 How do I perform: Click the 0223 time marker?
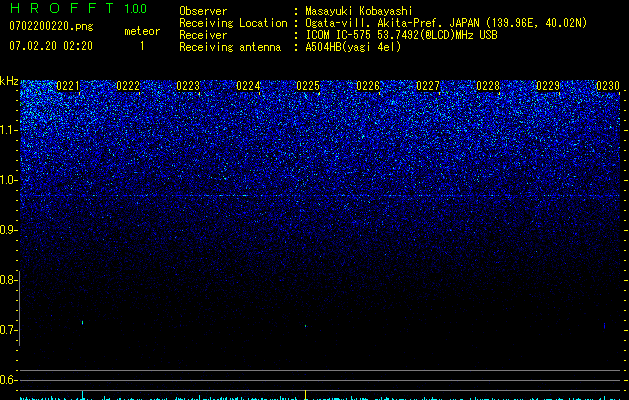tap(188, 86)
